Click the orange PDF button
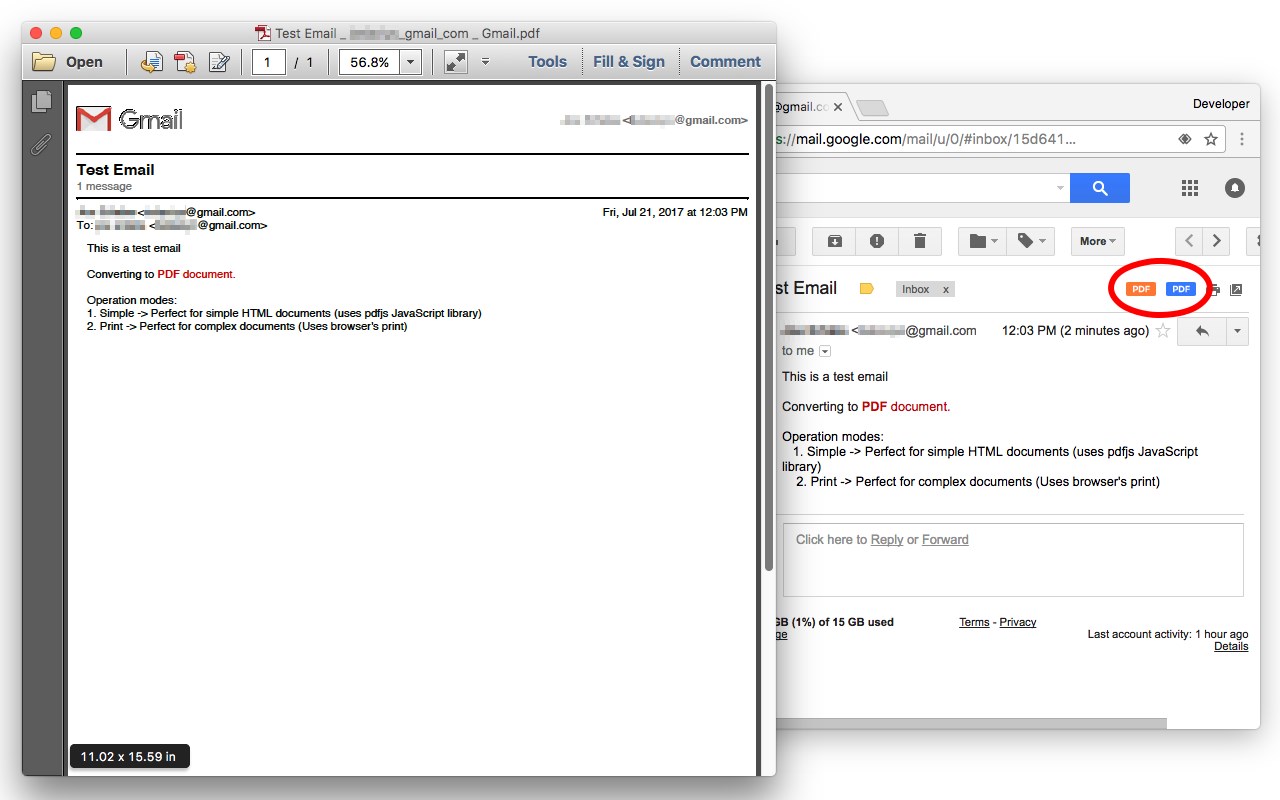 (1141, 289)
